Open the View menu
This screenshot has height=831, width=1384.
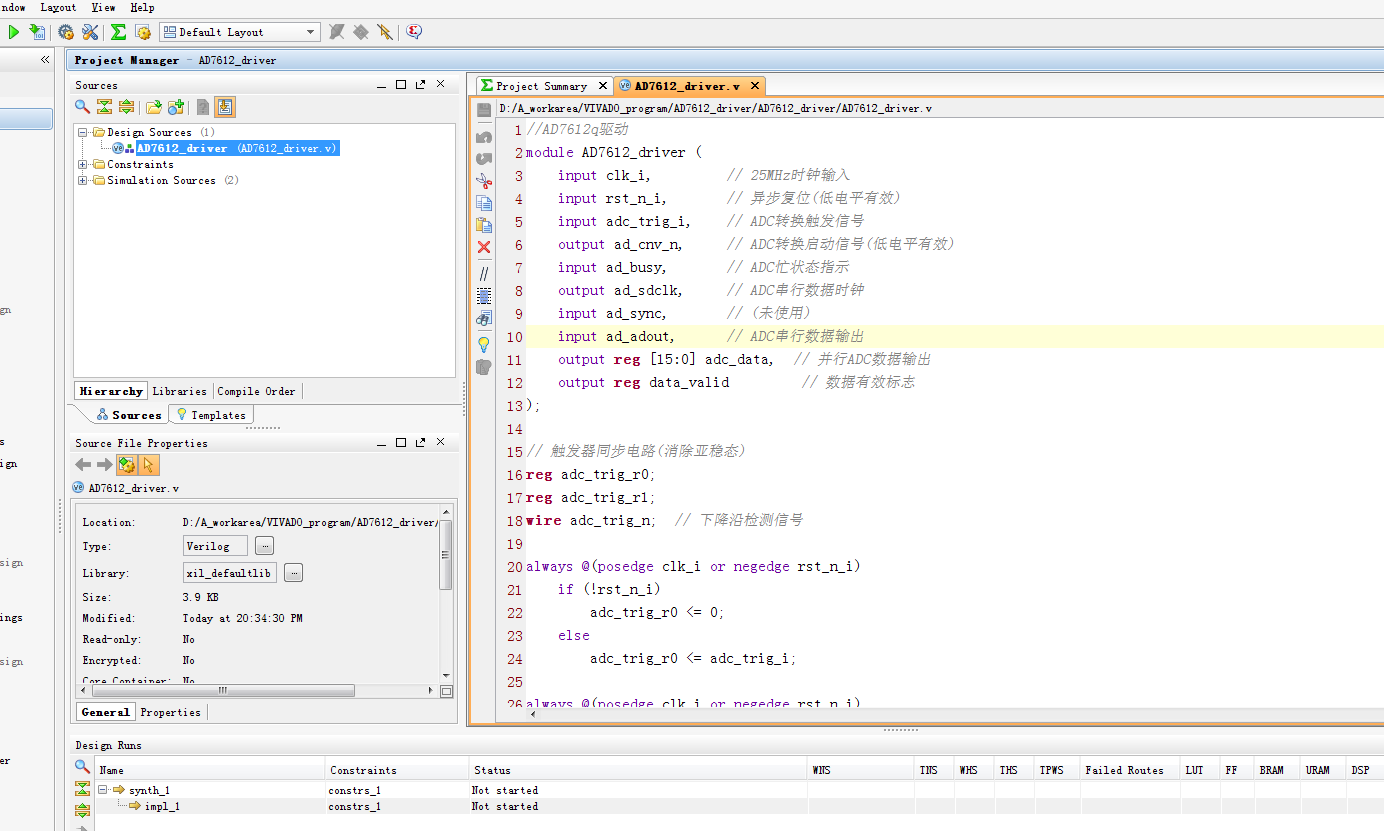(x=103, y=7)
